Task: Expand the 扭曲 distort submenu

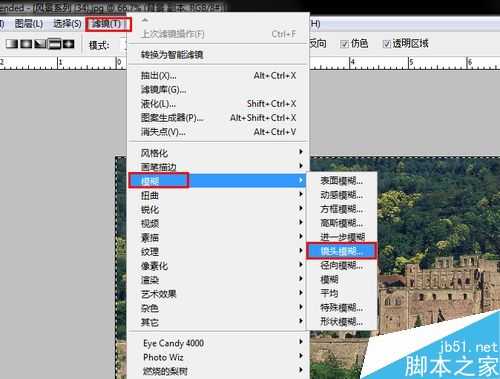Action: click(218, 195)
